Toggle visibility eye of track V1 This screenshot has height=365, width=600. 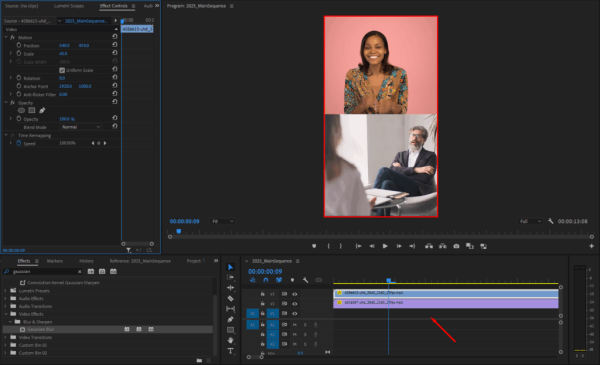(295, 313)
